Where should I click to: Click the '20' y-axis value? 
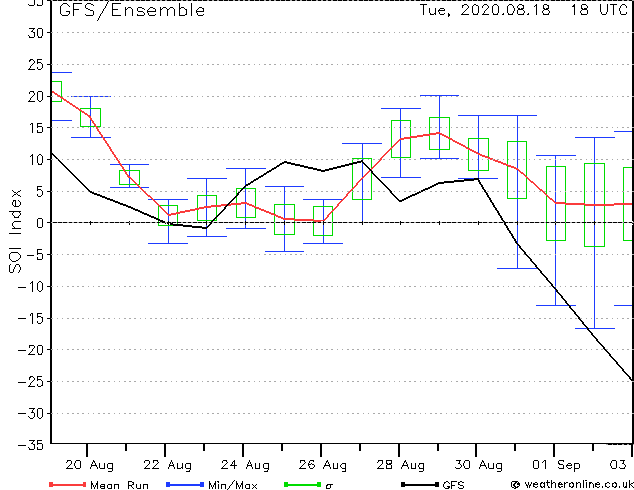pos(35,96)
